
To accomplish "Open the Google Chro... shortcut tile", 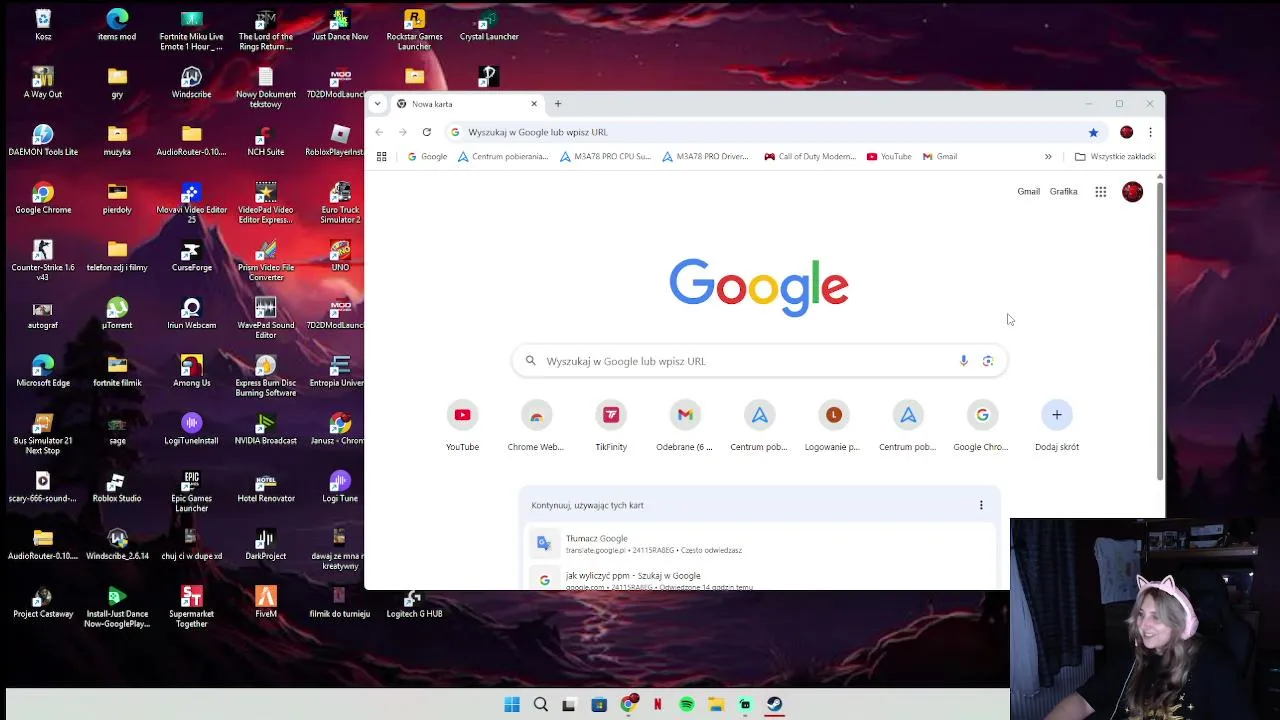I will (982, 427).
